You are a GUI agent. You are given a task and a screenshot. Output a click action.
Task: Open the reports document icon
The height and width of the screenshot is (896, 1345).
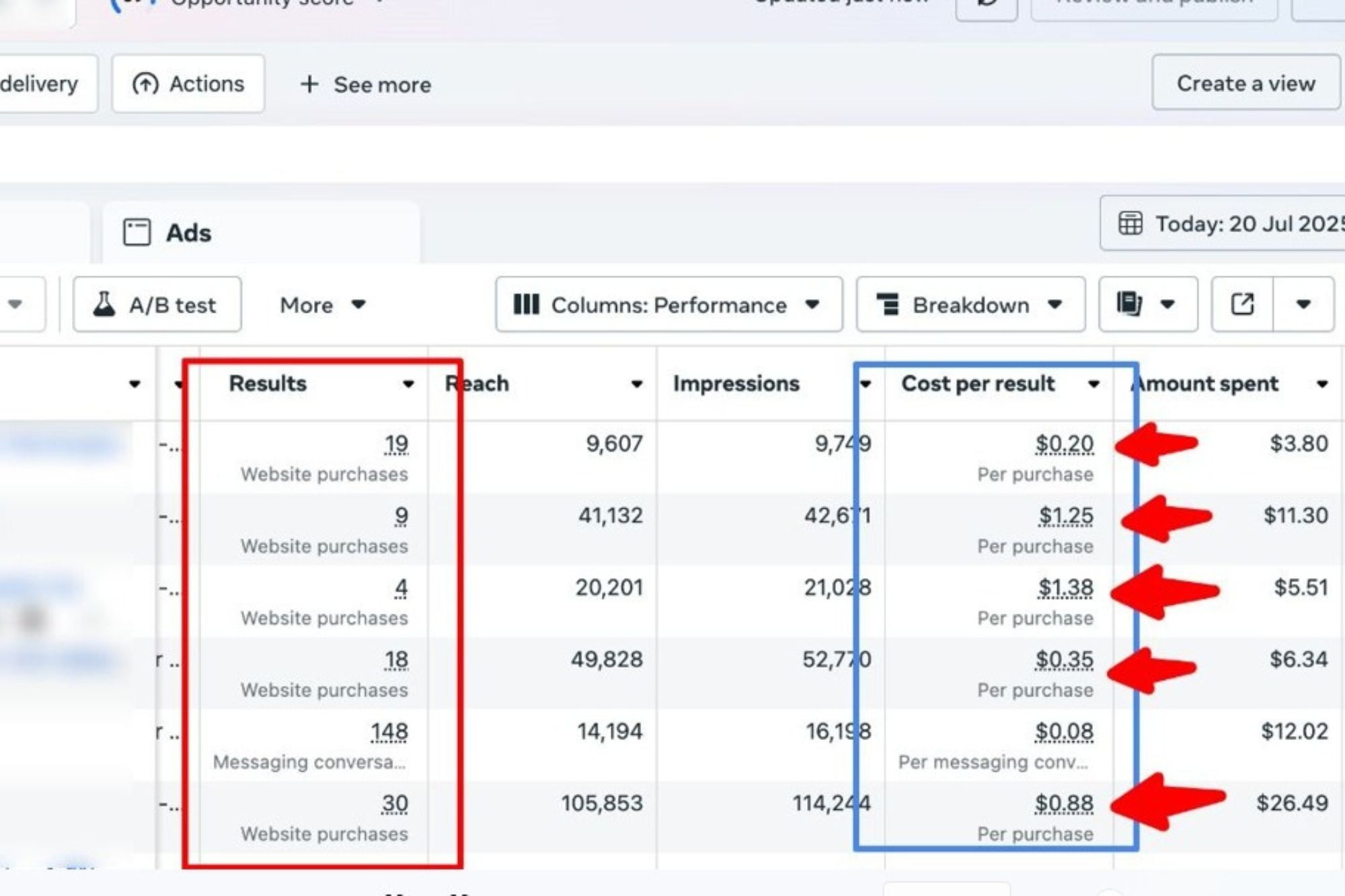1129,304
